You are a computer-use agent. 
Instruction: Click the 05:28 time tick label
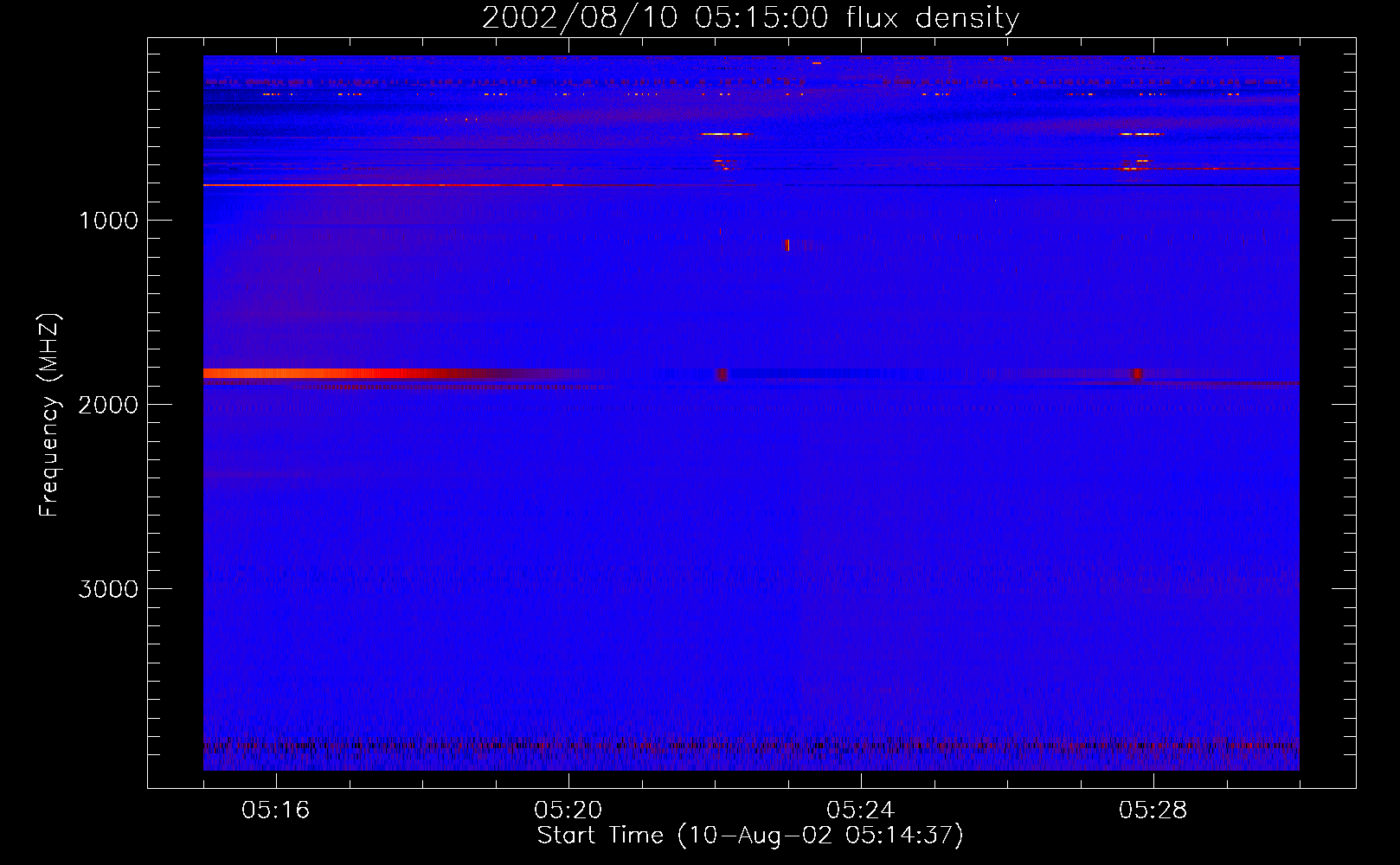1153,811
